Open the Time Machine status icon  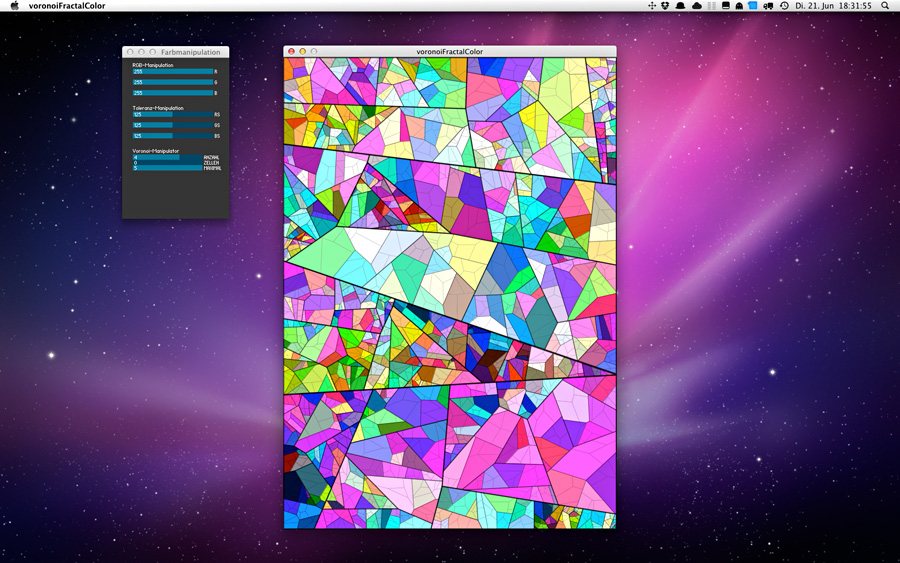pos(784,6)
